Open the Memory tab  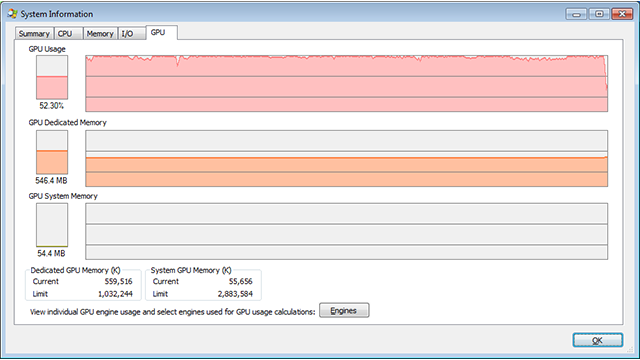[x=100, y=34]
